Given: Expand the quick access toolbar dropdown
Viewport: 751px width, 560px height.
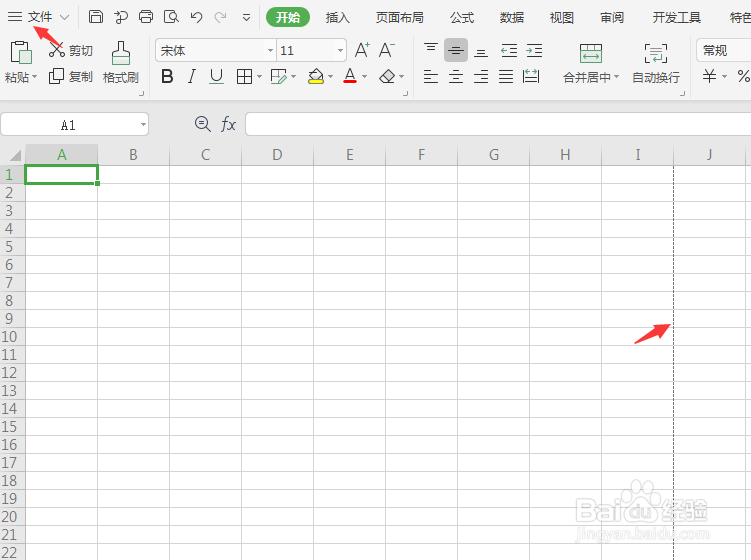Looking at the screenshot, I should point(246,18).
